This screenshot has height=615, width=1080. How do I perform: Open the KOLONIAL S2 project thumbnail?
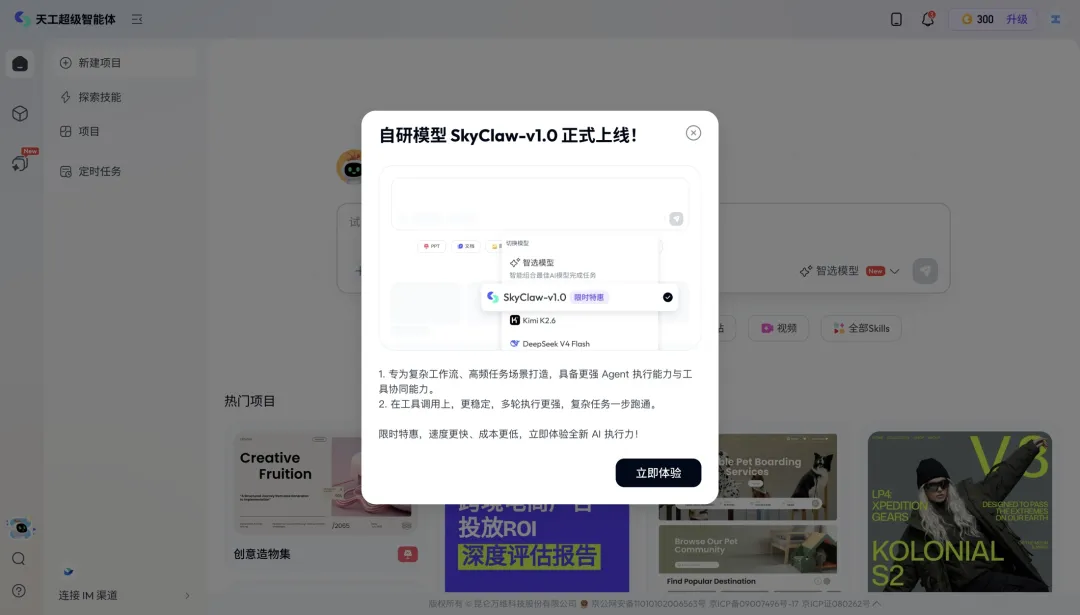click(959, 512)
